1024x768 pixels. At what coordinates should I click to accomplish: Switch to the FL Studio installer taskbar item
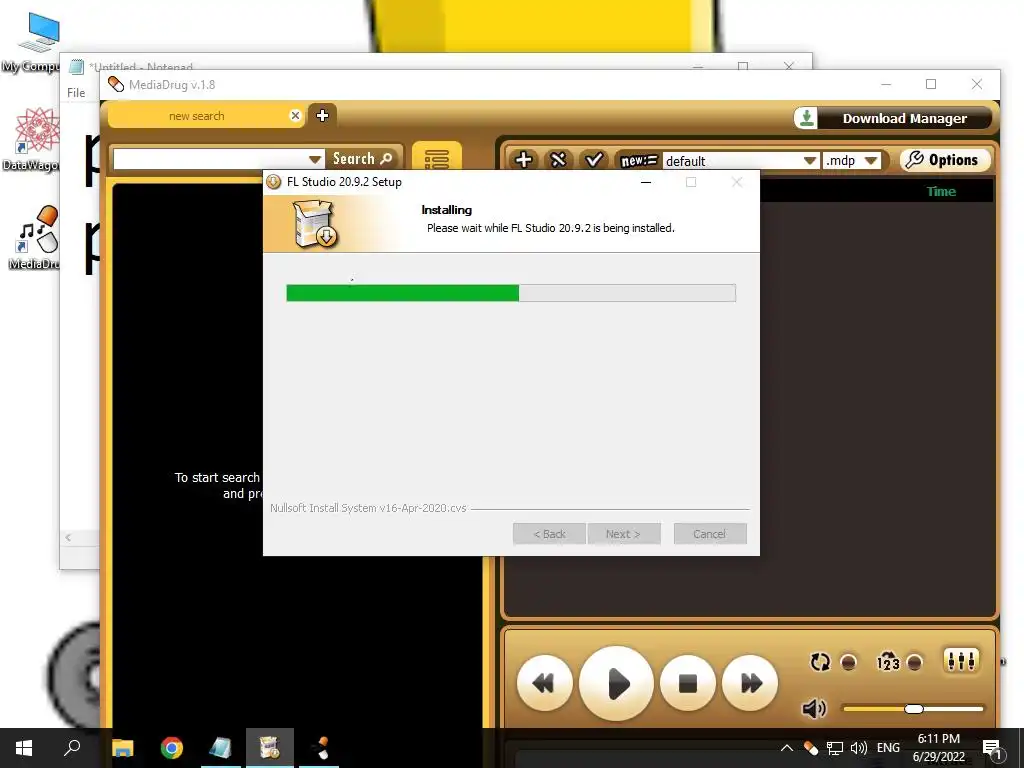pos(270,748)
